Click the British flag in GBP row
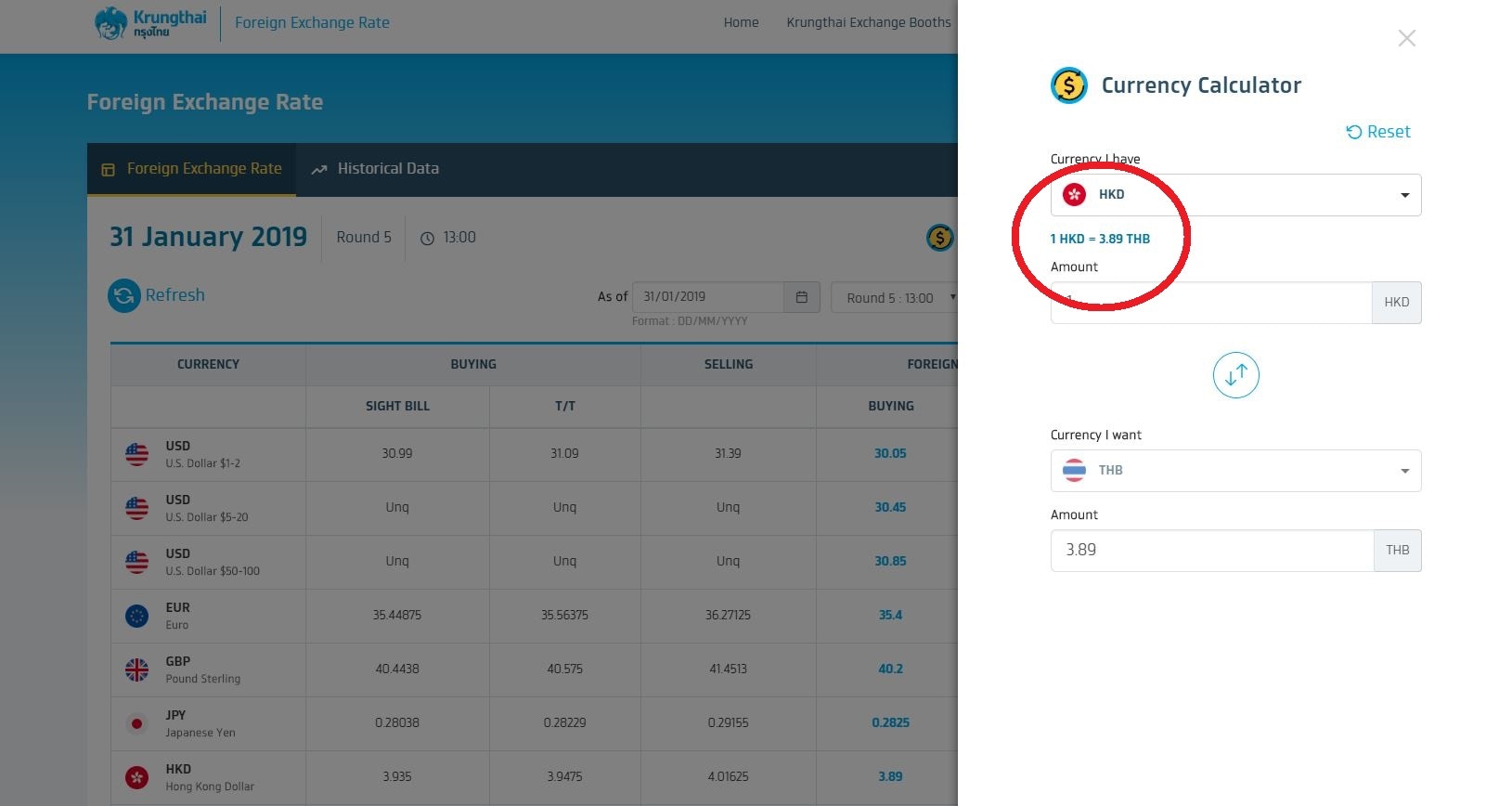The height and width of the screenshot is (806, 1512). 136,669
